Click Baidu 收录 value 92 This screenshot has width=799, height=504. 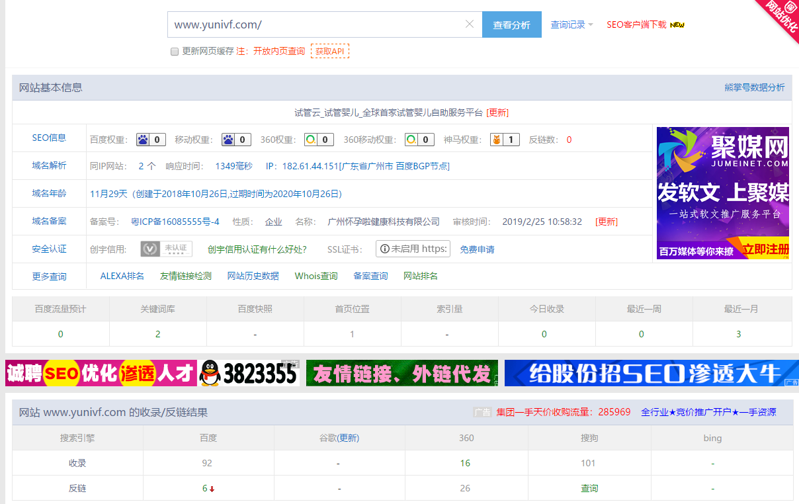tap(207, 463)
